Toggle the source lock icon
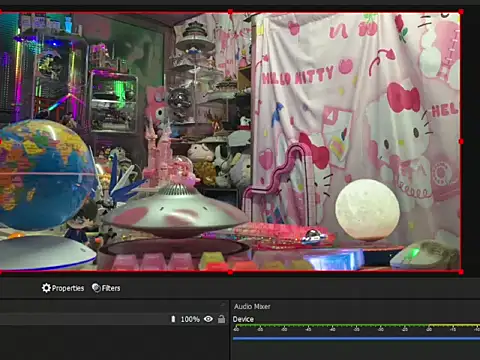 [x=221, y=319]
